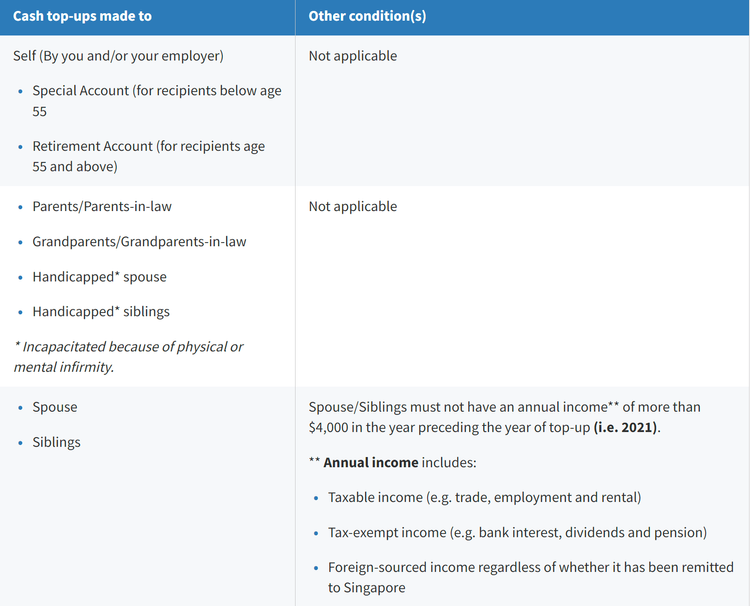Select the Grandparents/Grandparents-in-law bullet item
The width and height of the screenshot is (750, 606).
point(139,241)
